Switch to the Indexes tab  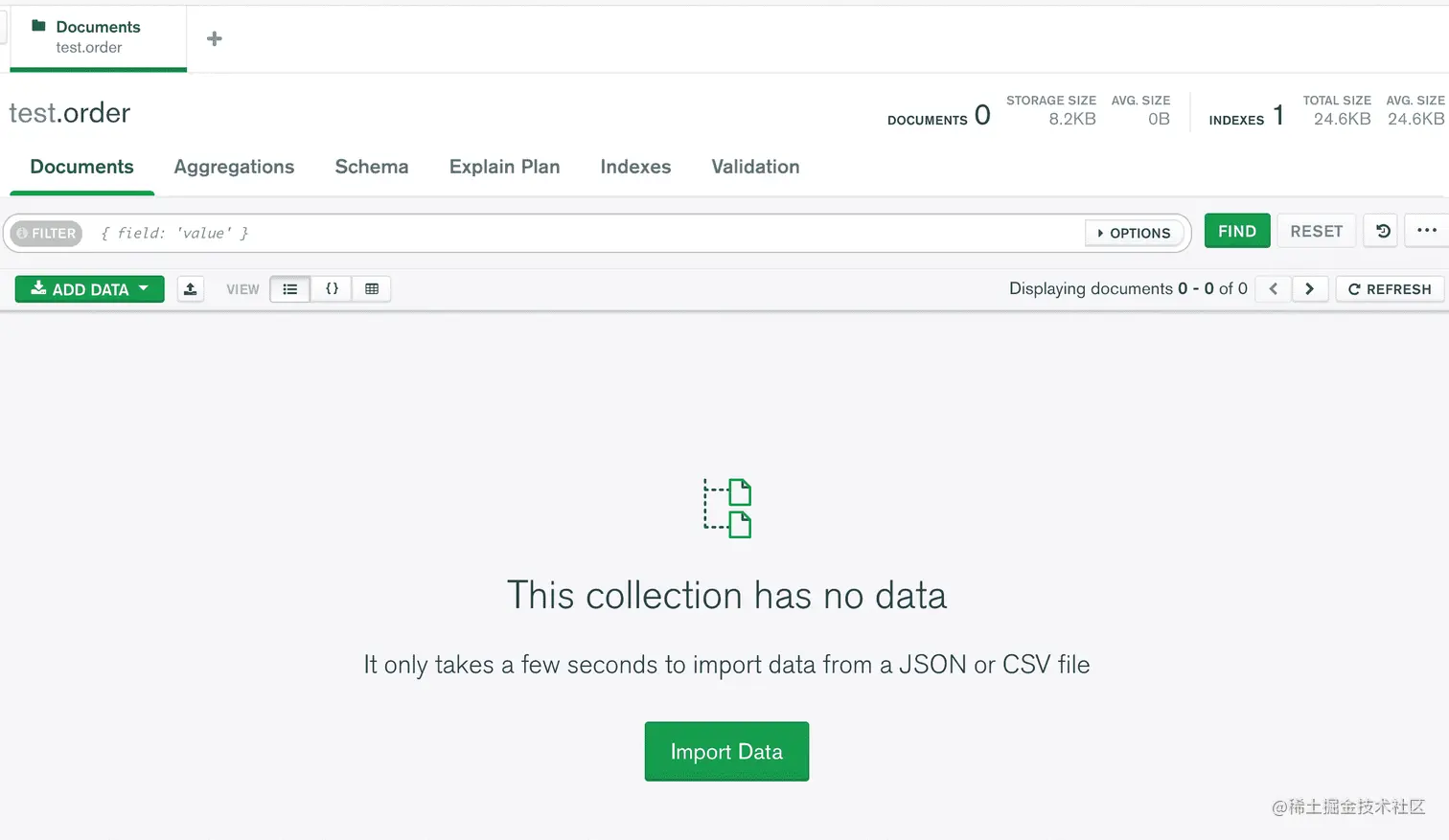pos(635,167)
